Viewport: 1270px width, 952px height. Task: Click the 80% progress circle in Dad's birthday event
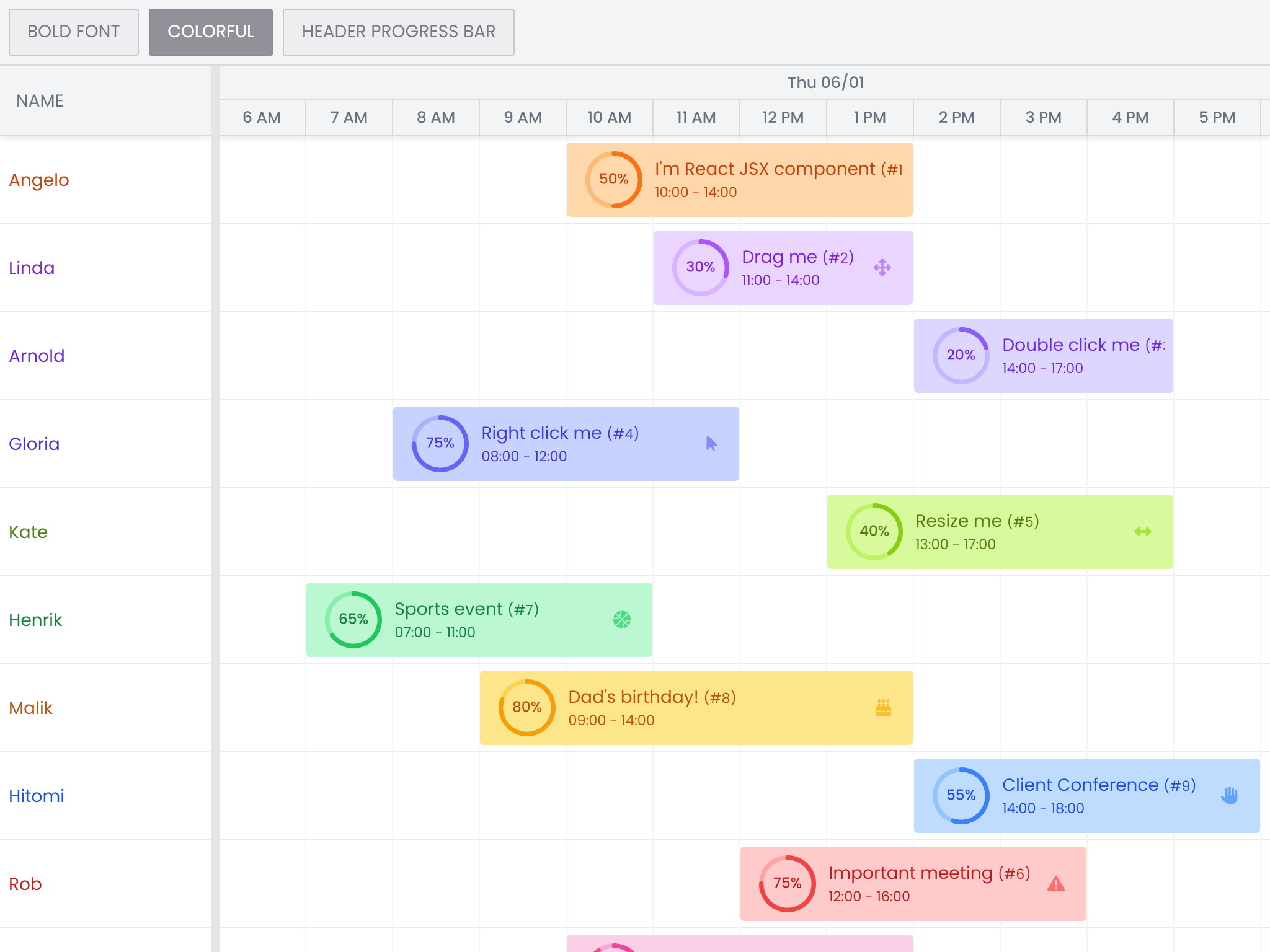[527, 708]
